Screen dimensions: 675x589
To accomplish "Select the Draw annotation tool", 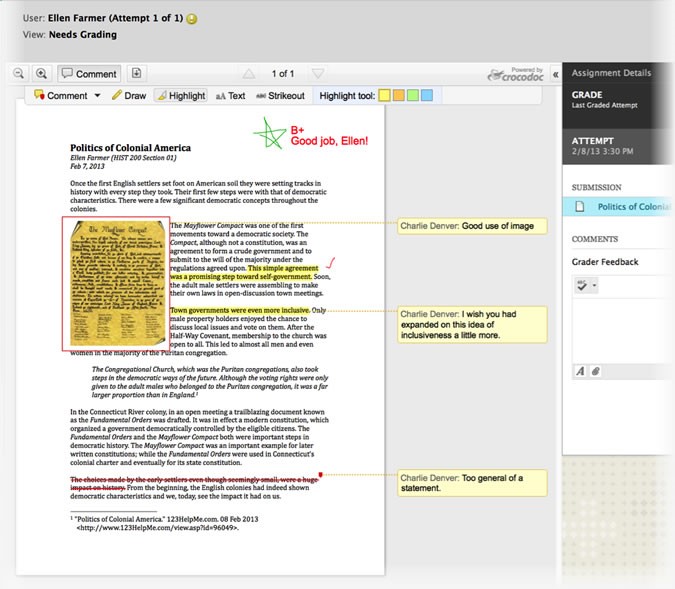I will tap(128, 96).
